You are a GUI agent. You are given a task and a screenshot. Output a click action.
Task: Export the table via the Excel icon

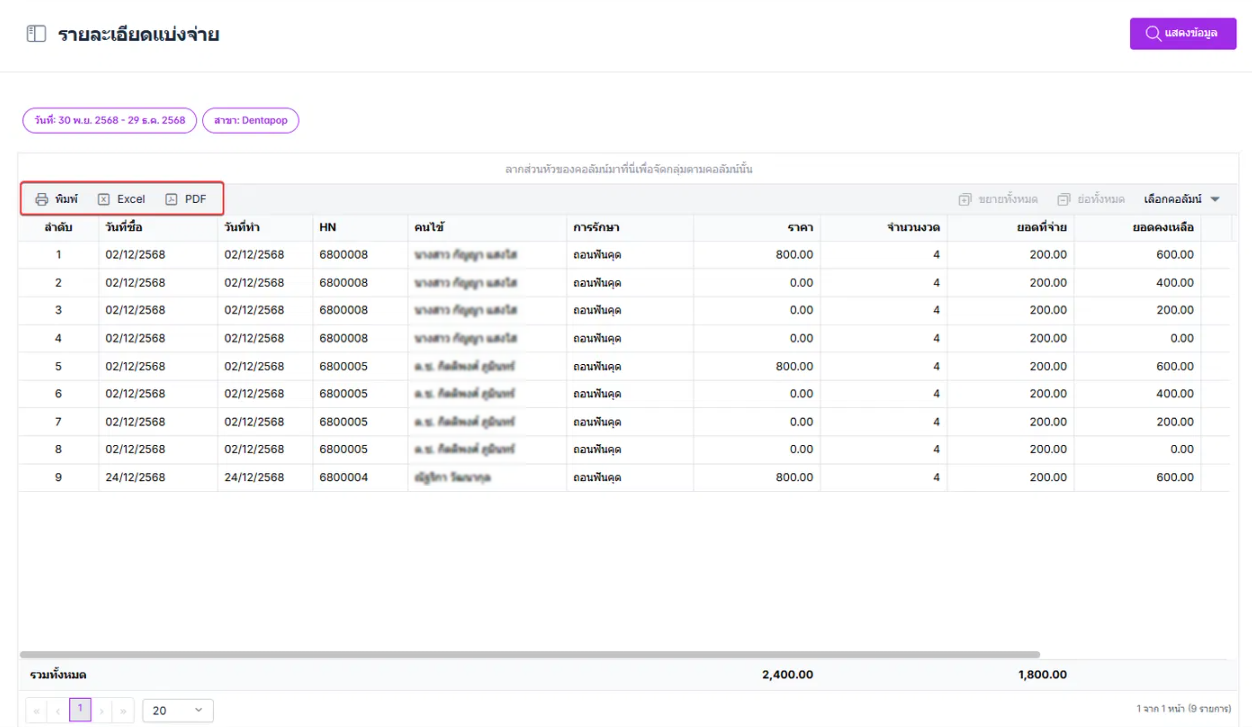[103, 199]
